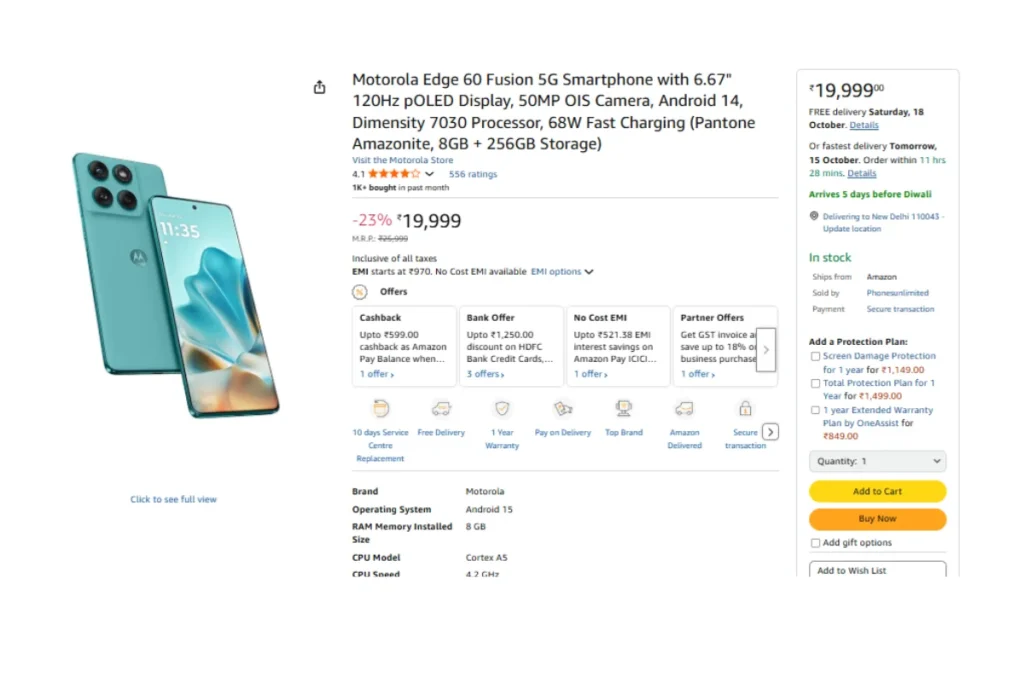Open the Quantity dropdown
Viewport: 1024px width, 683px height.
(x=877, y=461)
